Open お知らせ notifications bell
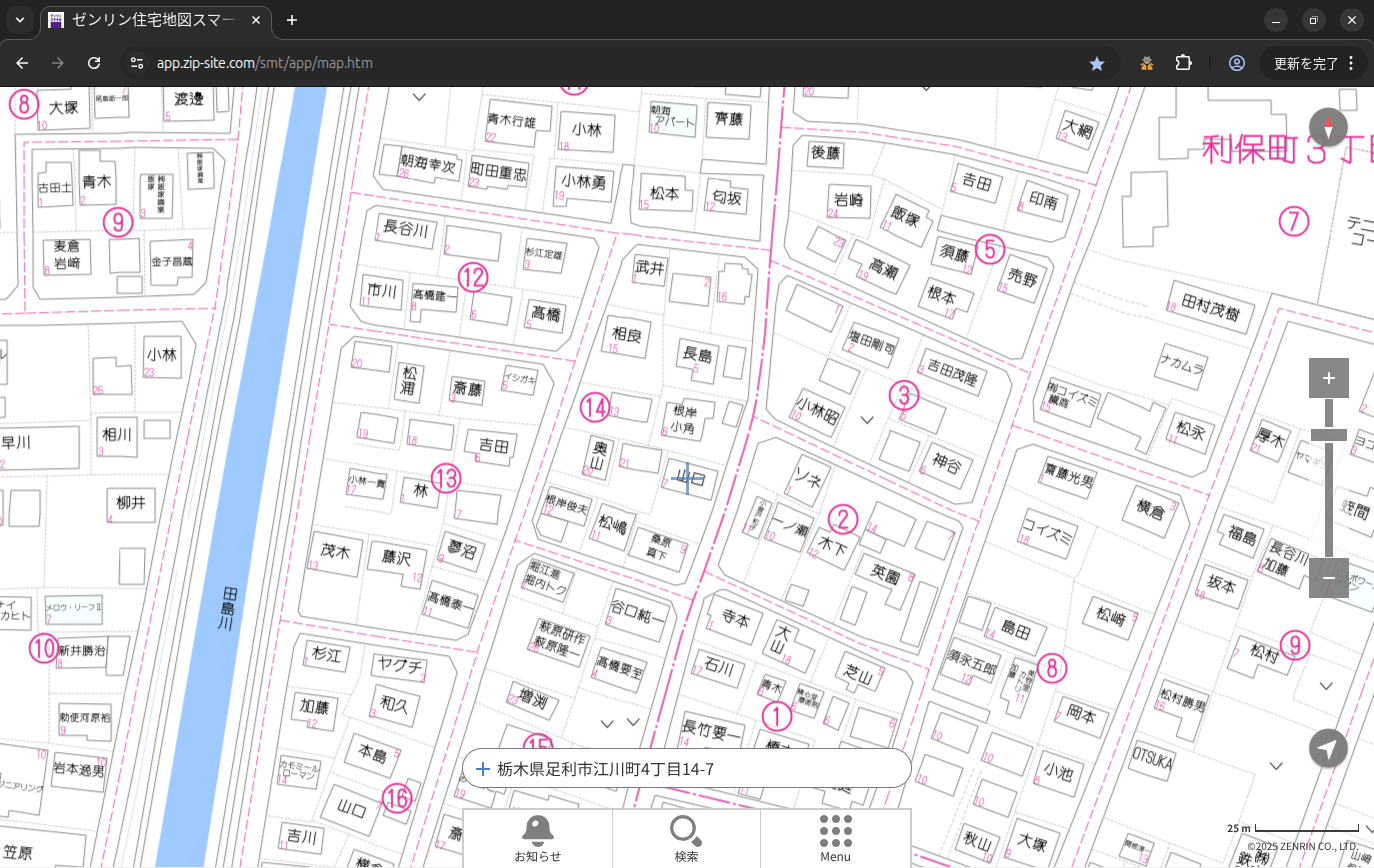Screen dimensions: 1374x868 tap(538, 838)
